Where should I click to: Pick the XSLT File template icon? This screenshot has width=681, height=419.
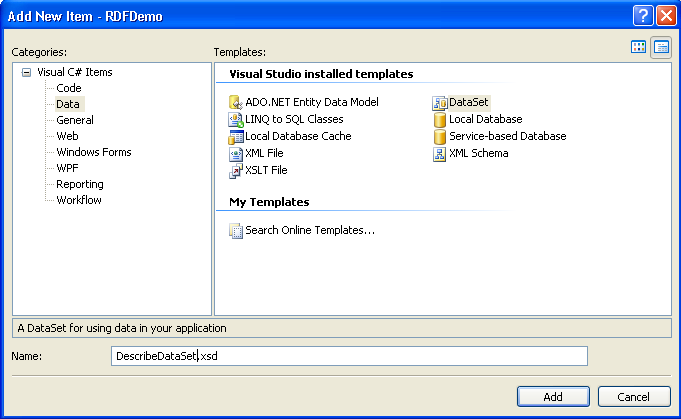[x=236, y=171]
